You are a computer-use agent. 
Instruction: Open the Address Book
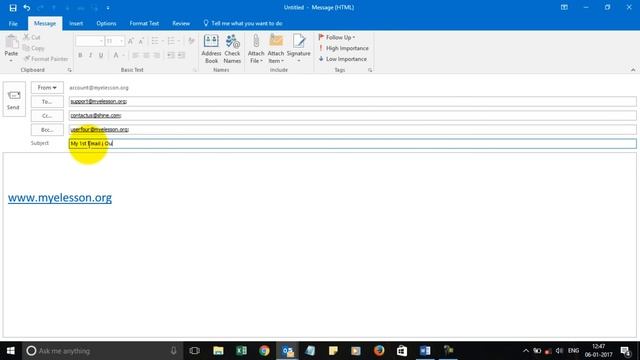click(x=211, y=49)
